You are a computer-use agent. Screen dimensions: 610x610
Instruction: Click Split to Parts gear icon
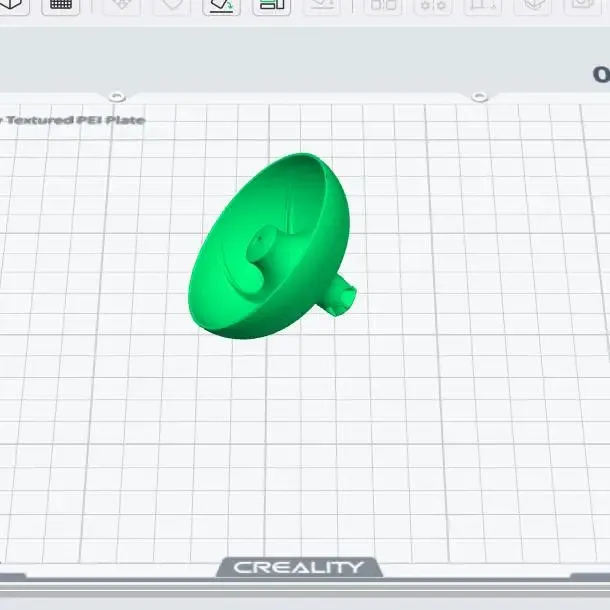(433, 5)
